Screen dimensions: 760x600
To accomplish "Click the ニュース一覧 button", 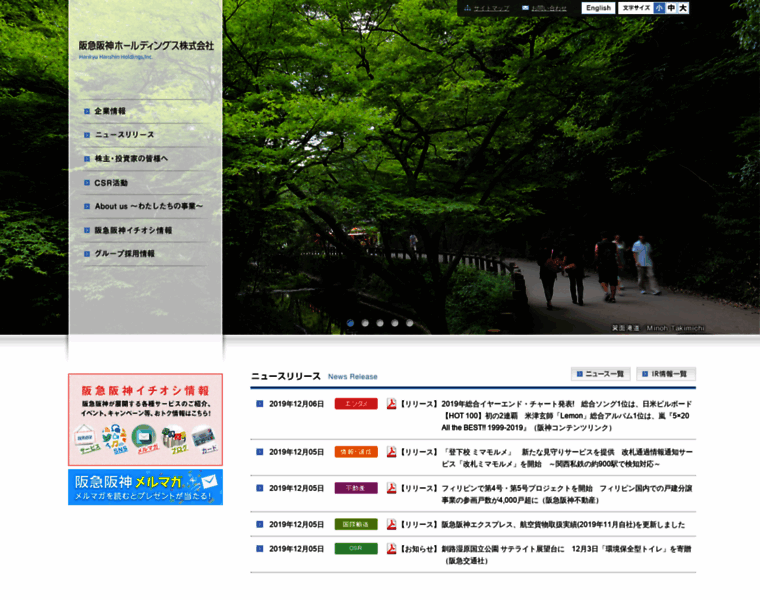I will (x=601, y=374).
